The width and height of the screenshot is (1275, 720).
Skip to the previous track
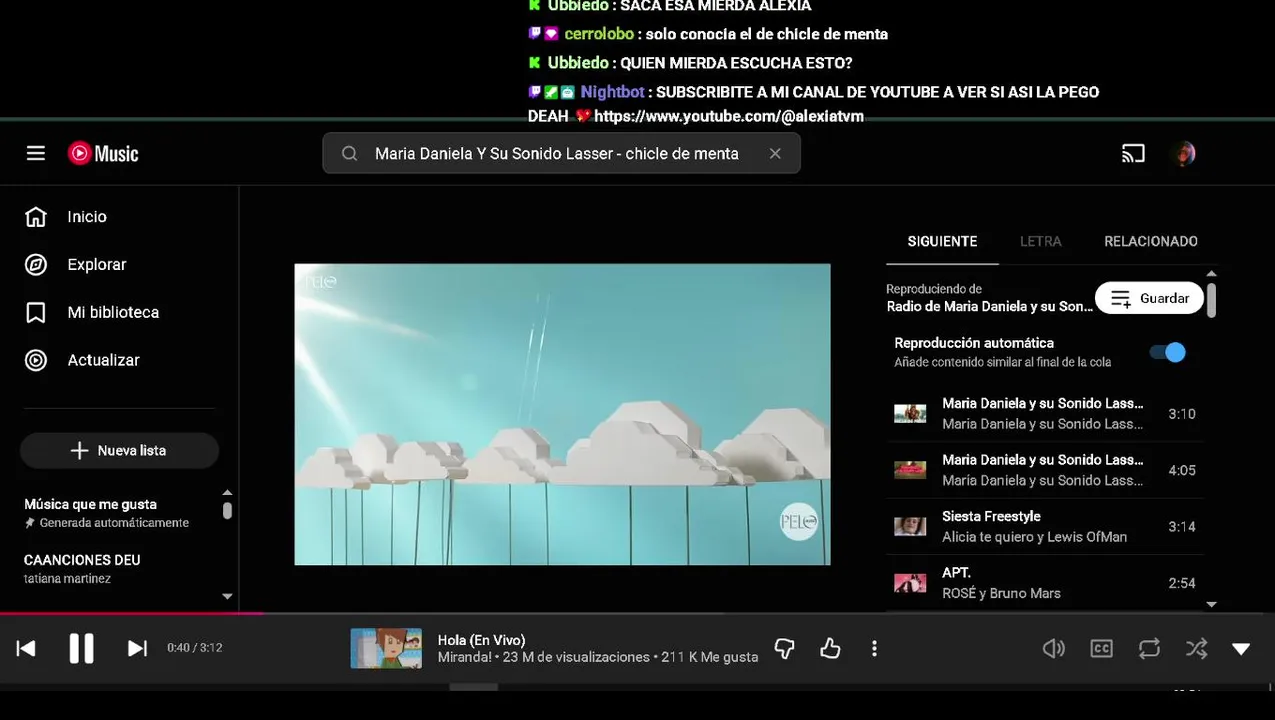point(27,648)
